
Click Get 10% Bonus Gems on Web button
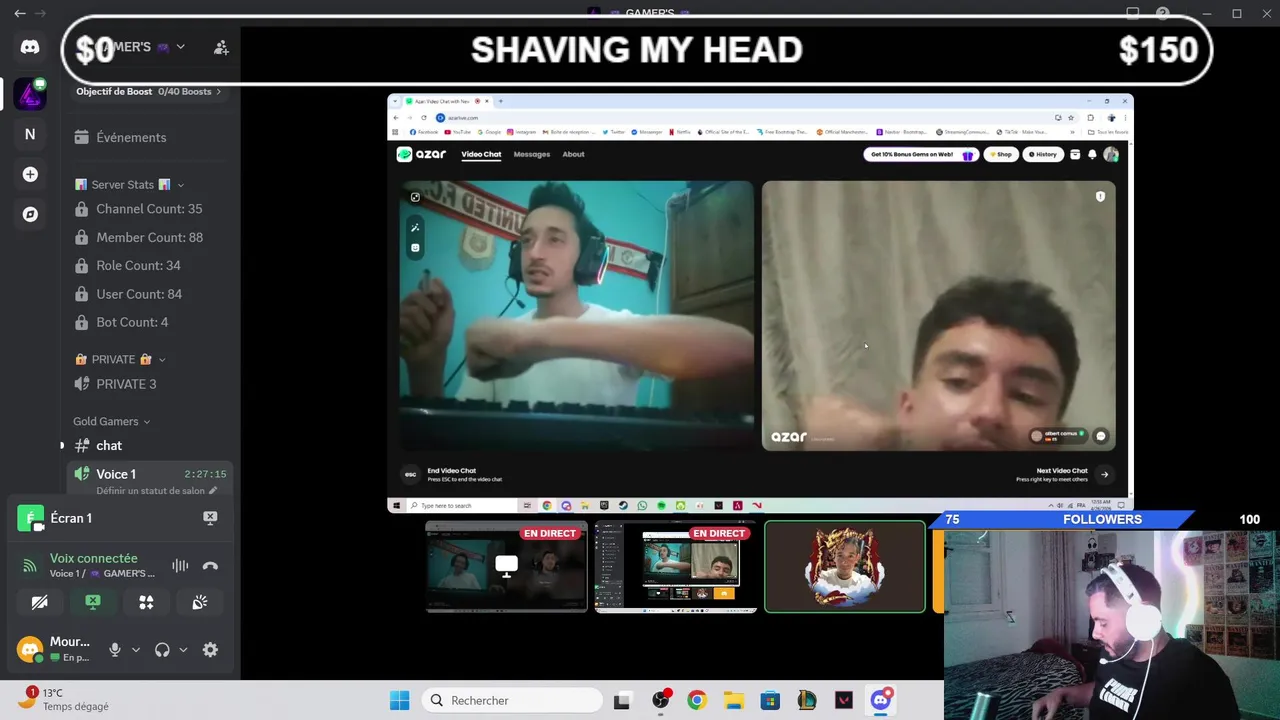[x=921, y=154]
